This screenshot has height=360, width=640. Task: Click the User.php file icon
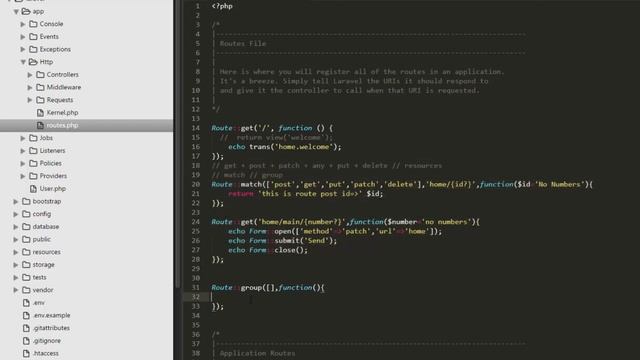coord(33,189)
